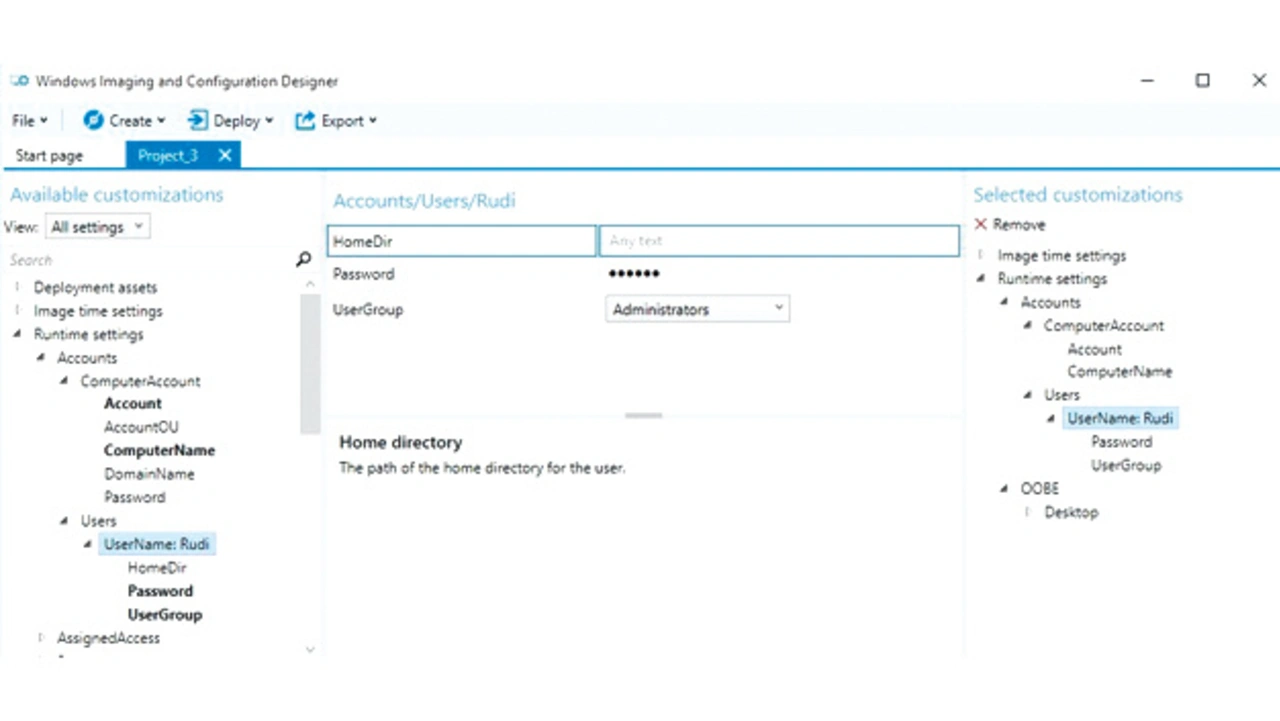Select Desktop under OOBE

pos(1071,512)
